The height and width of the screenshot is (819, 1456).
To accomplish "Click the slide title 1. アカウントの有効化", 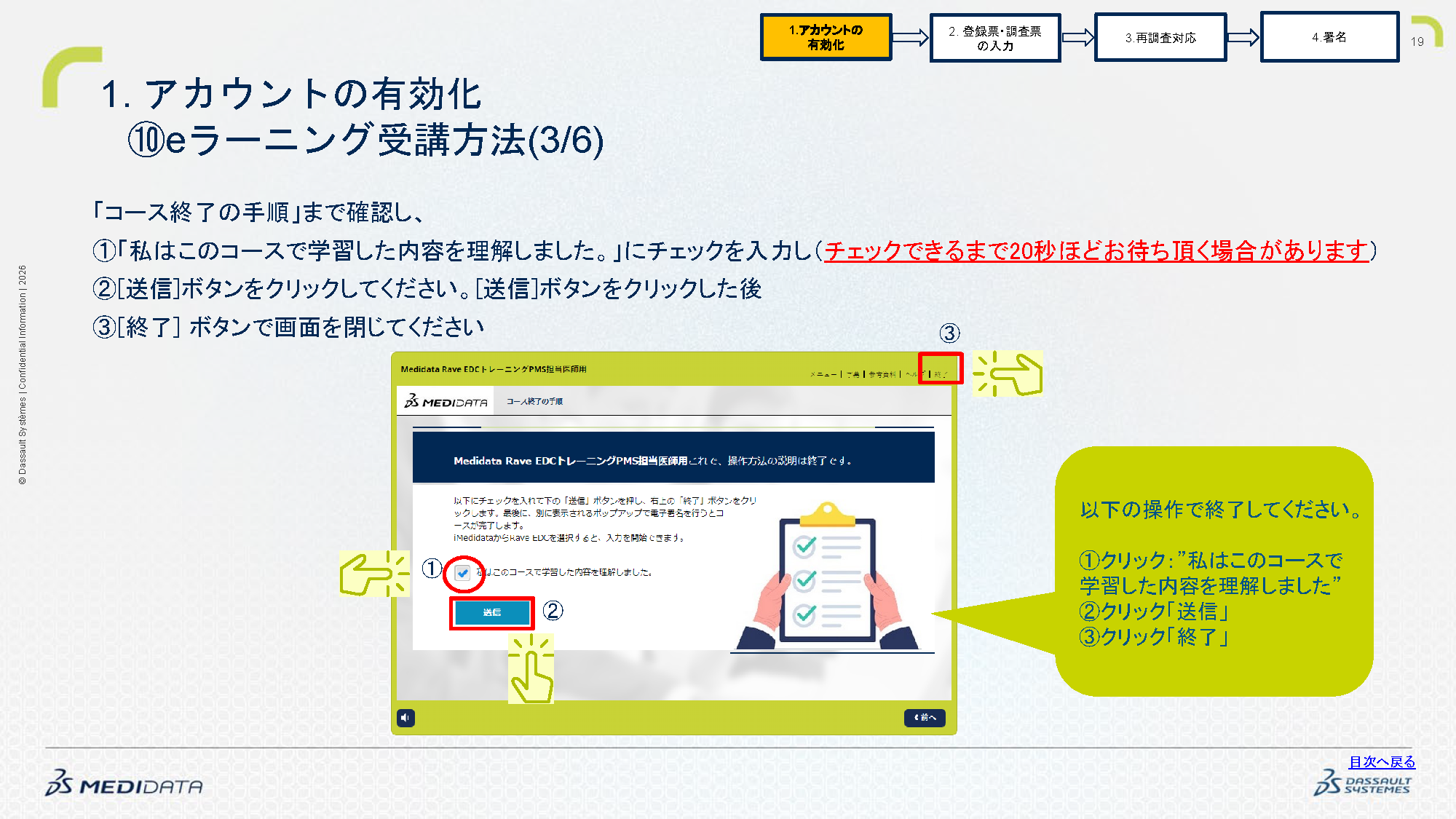I will click(x=291, y=94).
